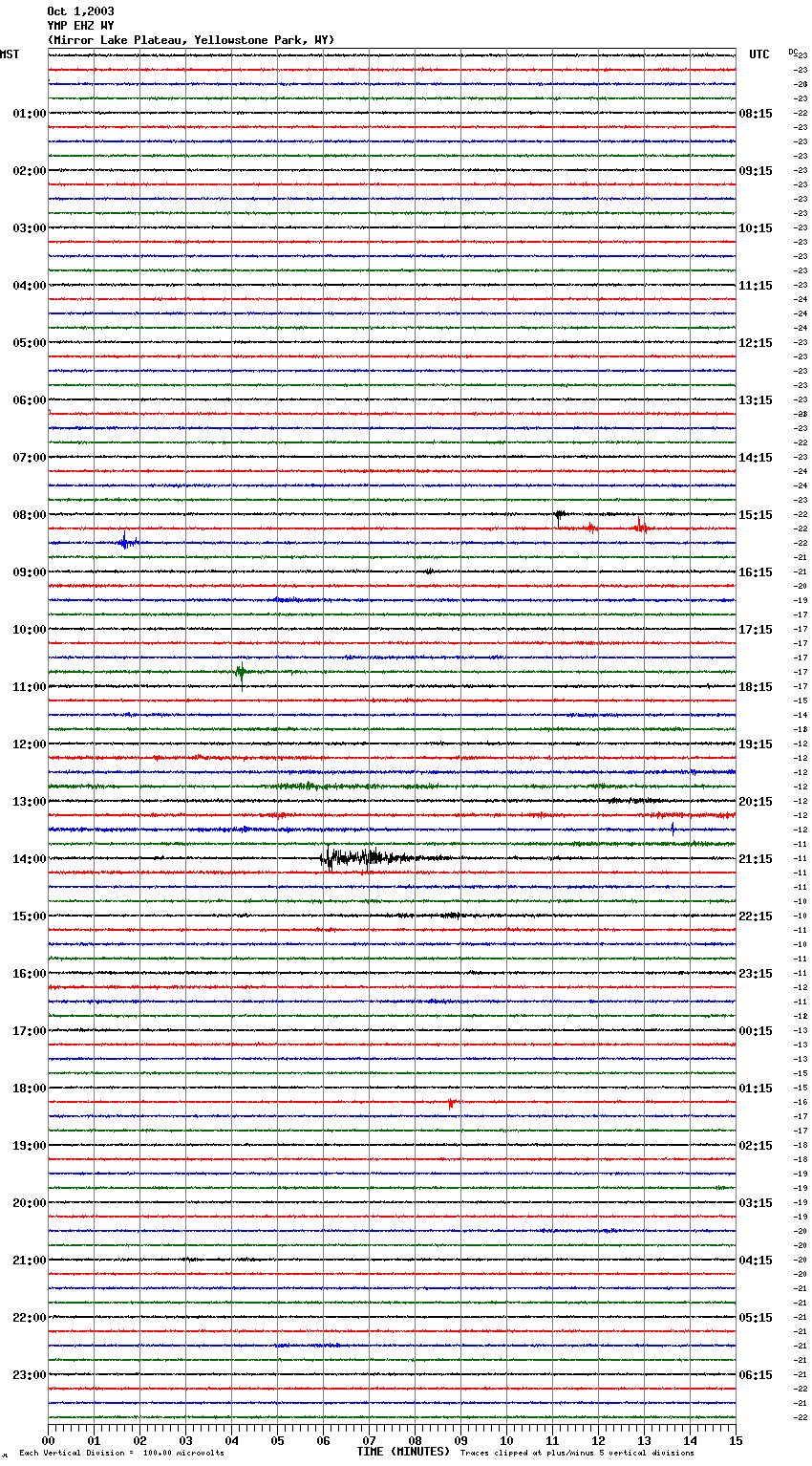The image size is (812, 1466).
Task: Select the 03:00 MST time label
Action: coord(30,228)
